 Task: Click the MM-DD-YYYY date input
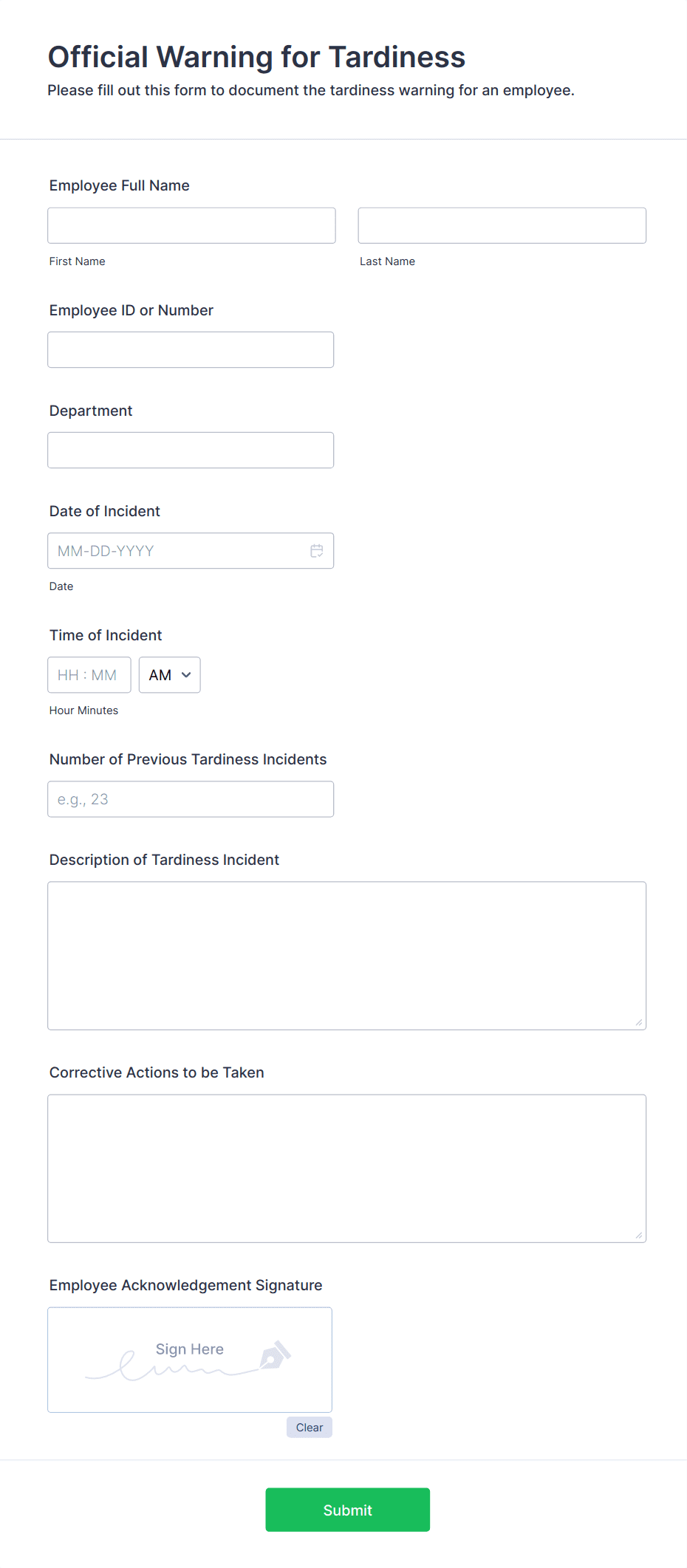[x=177, y=550]
